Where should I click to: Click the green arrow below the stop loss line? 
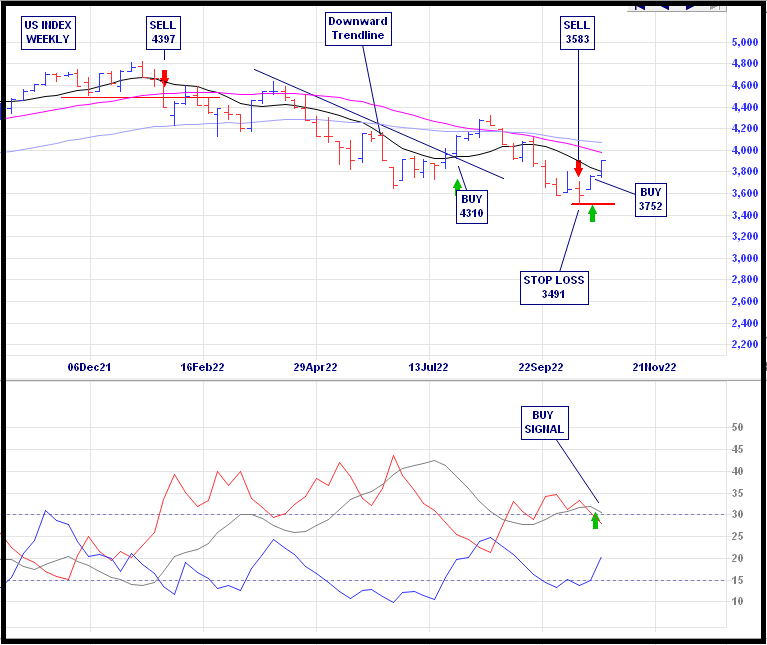coord(592,214)
